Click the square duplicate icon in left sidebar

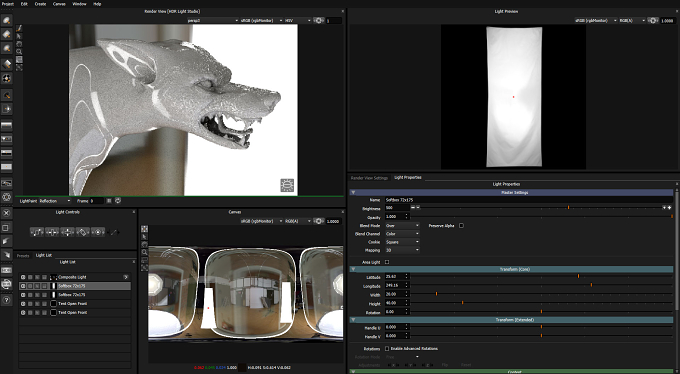[x=7, y=227]
